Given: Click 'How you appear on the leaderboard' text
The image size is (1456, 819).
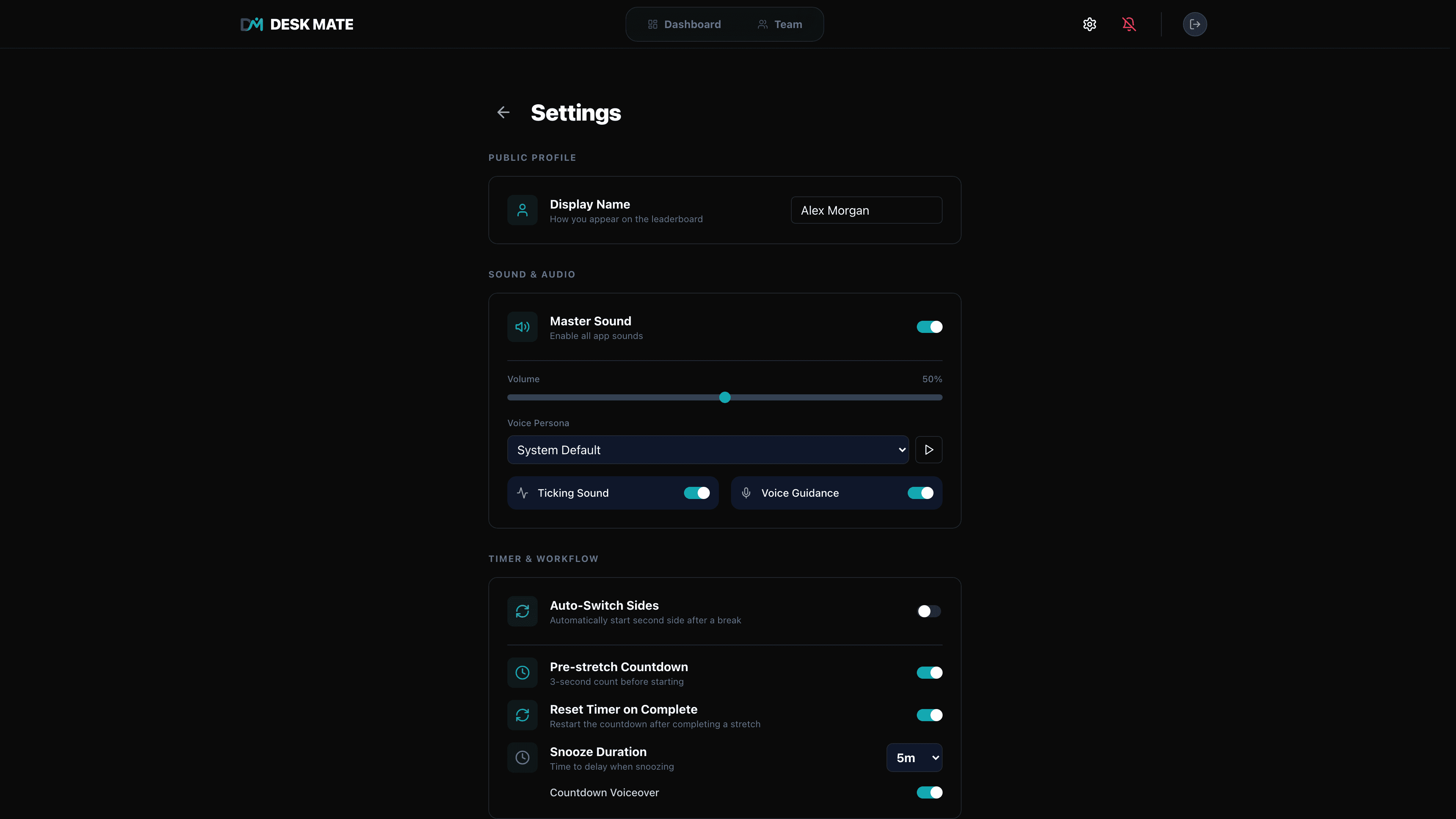Looking at the screenshot, I should [626, 219].
